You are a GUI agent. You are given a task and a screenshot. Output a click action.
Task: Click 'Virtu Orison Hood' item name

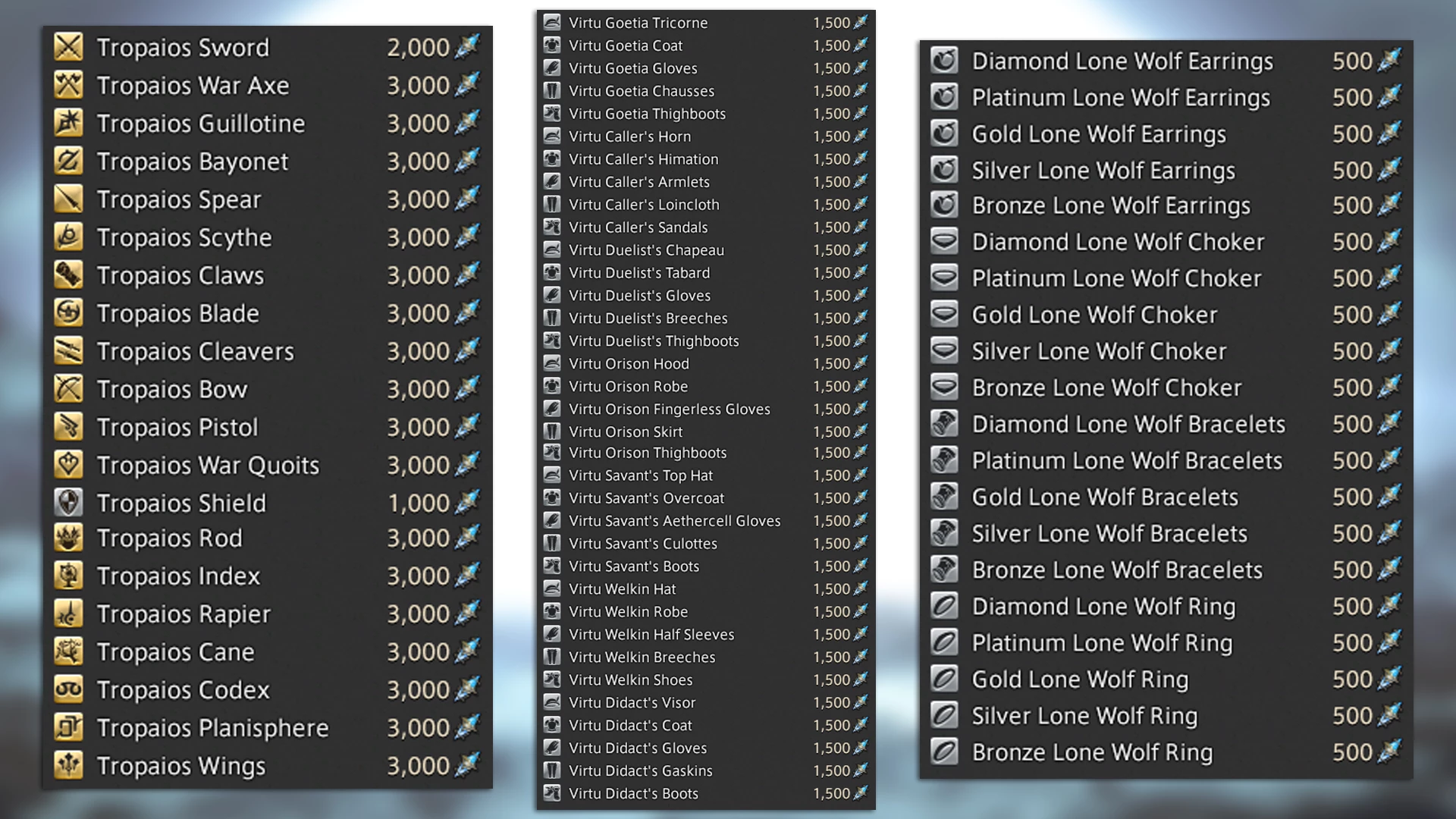pyautogui.click(x=629, y=364)
